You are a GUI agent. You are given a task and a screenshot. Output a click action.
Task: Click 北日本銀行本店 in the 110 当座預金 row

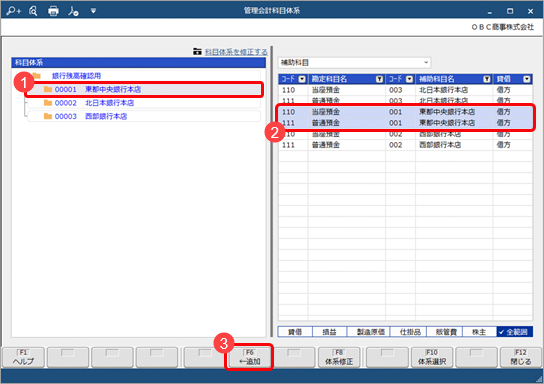point(443,90)
